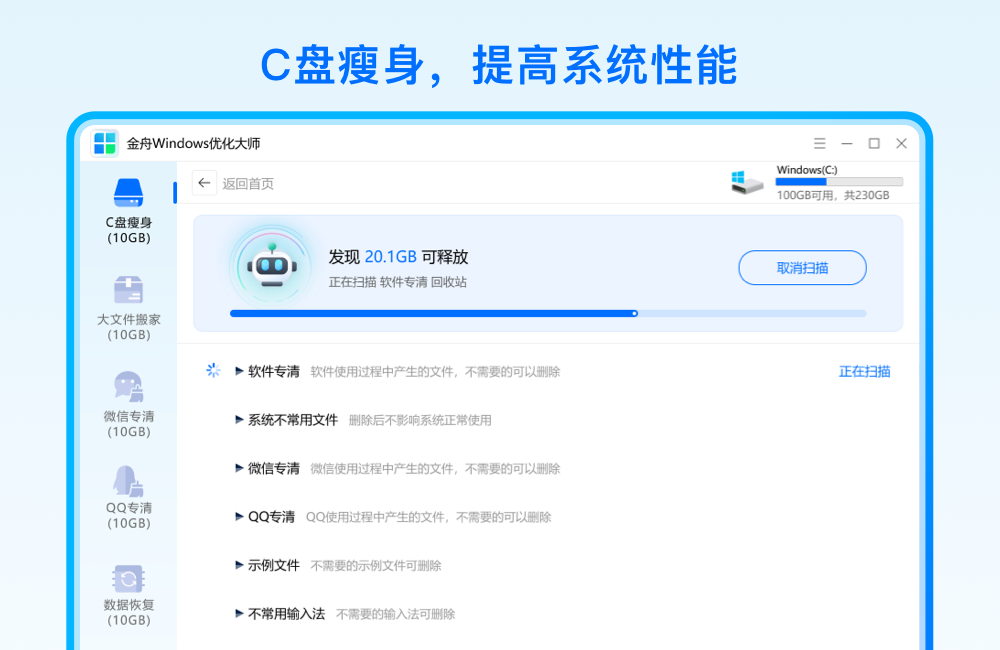Click 返回首页 to go home
This screenshot has height=650, width=1000.
pyautogui.click(x=248, y=183)
